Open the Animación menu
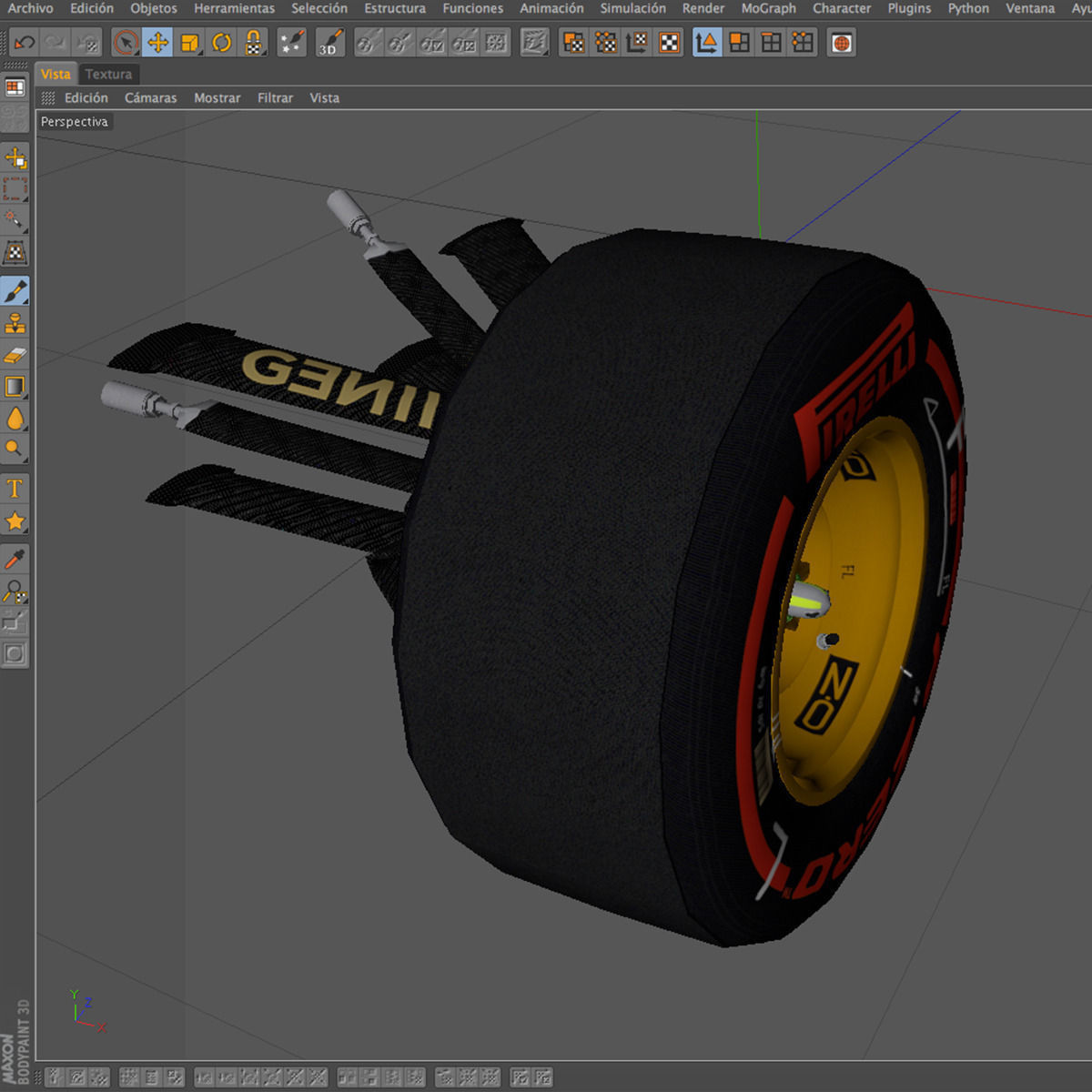The width and height of the screenshot is (1092, 1092). 551,8
